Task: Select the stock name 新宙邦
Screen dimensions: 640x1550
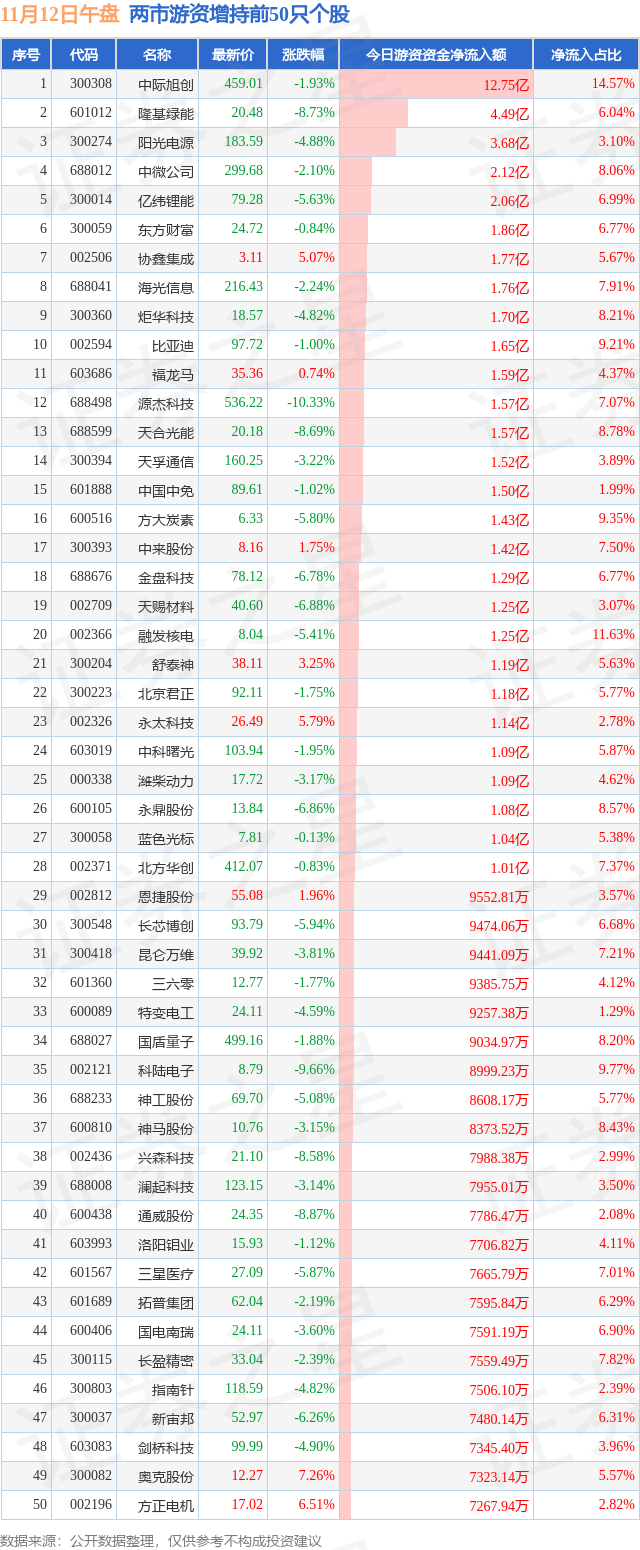Action: [173, 1419]
